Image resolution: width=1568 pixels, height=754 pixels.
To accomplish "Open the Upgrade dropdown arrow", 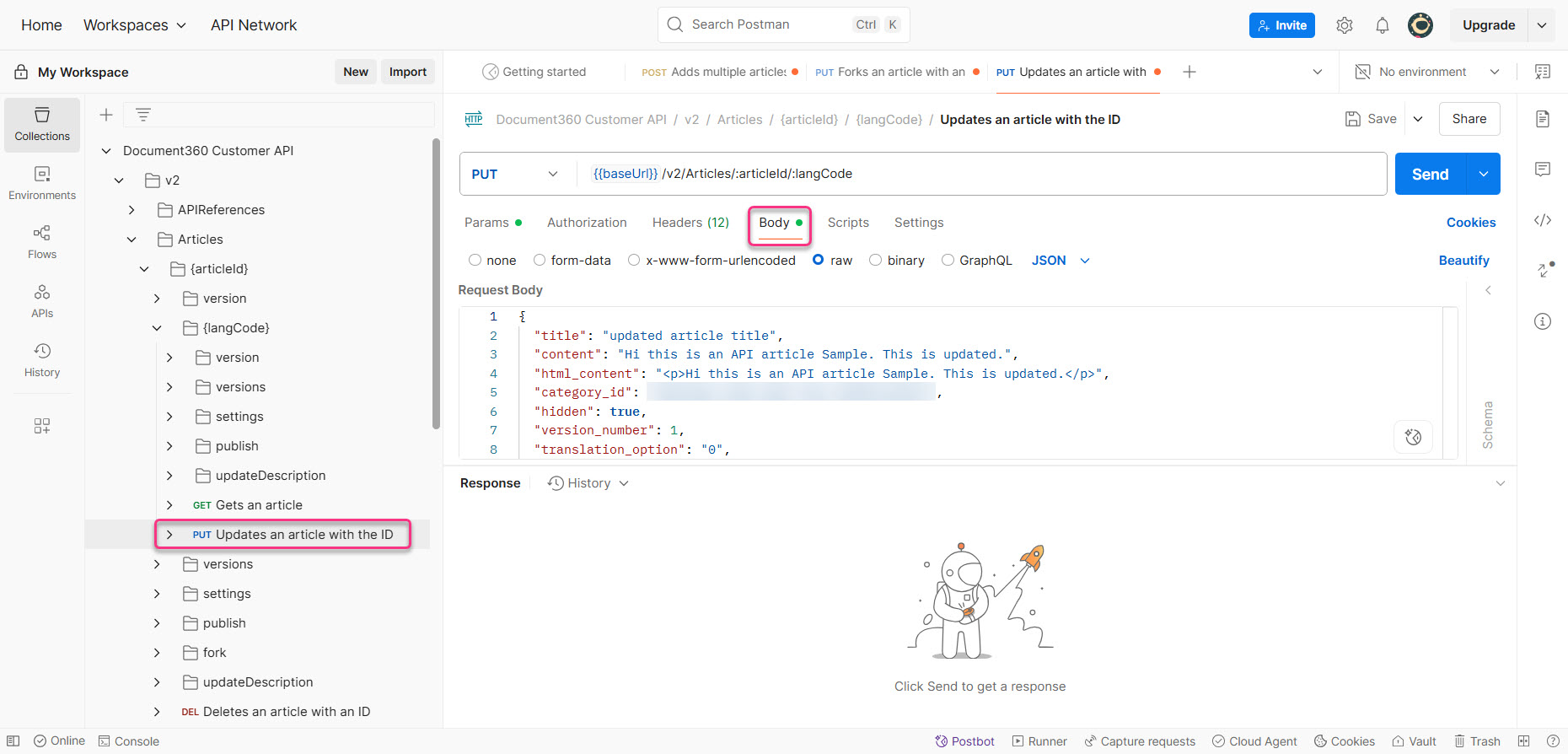I will (x=1542, y=25).
